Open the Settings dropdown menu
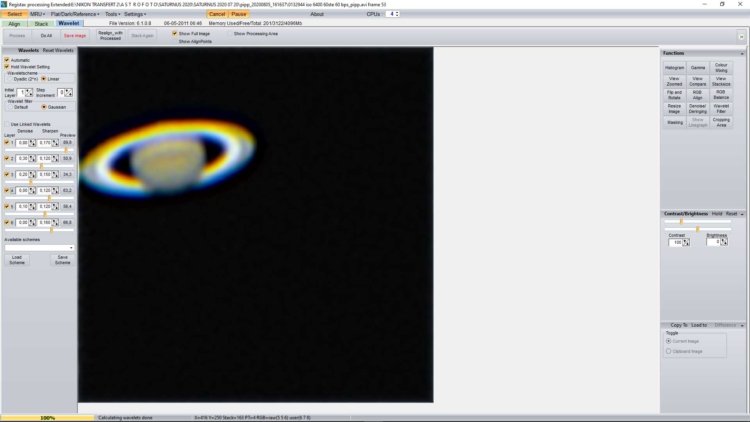 point(135,14)
